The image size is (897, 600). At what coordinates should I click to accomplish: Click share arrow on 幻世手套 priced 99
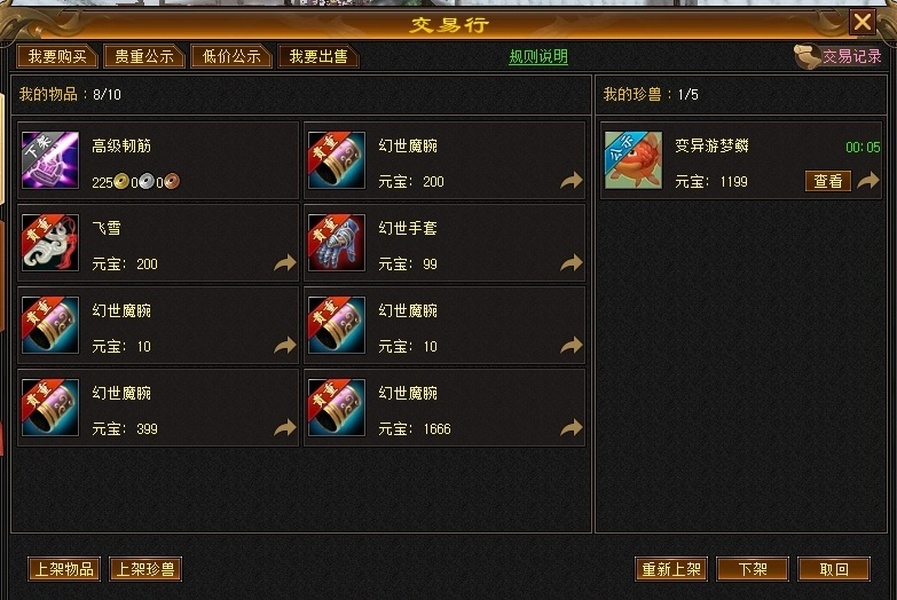[571, 263]
